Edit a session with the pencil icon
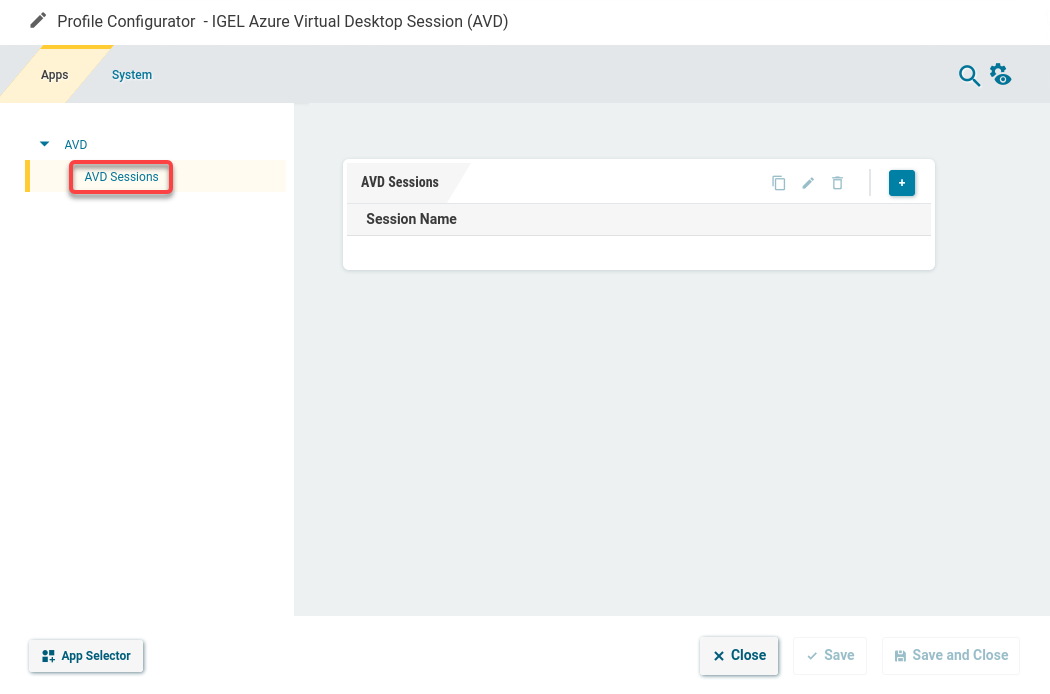This screenshot has width=1050, height=694. pyautogui.click(x=808, y=183)
